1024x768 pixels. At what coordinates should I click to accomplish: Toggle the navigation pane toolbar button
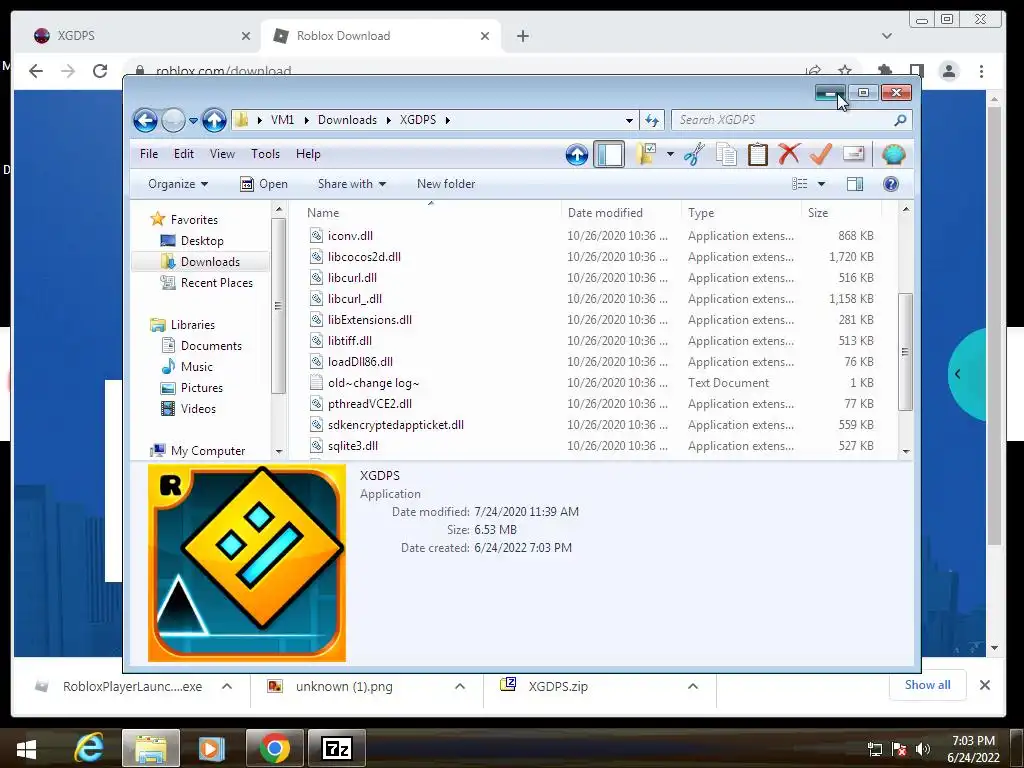point(609,155)
